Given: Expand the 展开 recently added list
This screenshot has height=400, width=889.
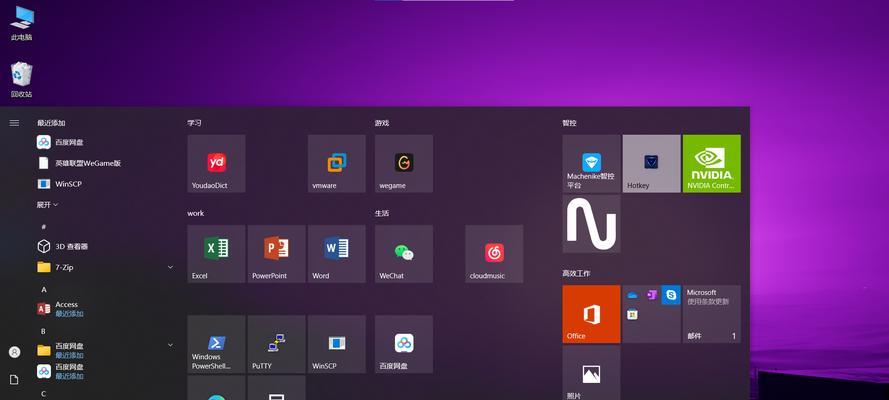Looking at the screenshot, I should tap(47, 205).
